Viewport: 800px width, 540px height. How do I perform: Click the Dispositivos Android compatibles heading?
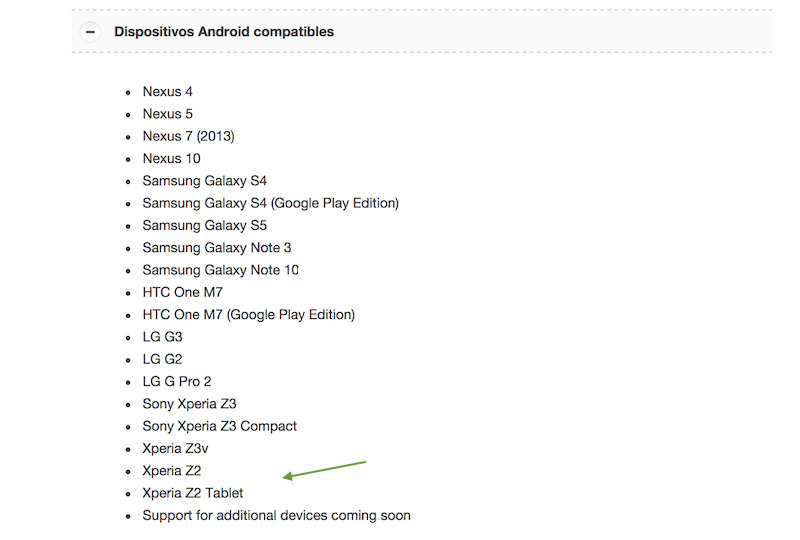click(x=224, y=32)
